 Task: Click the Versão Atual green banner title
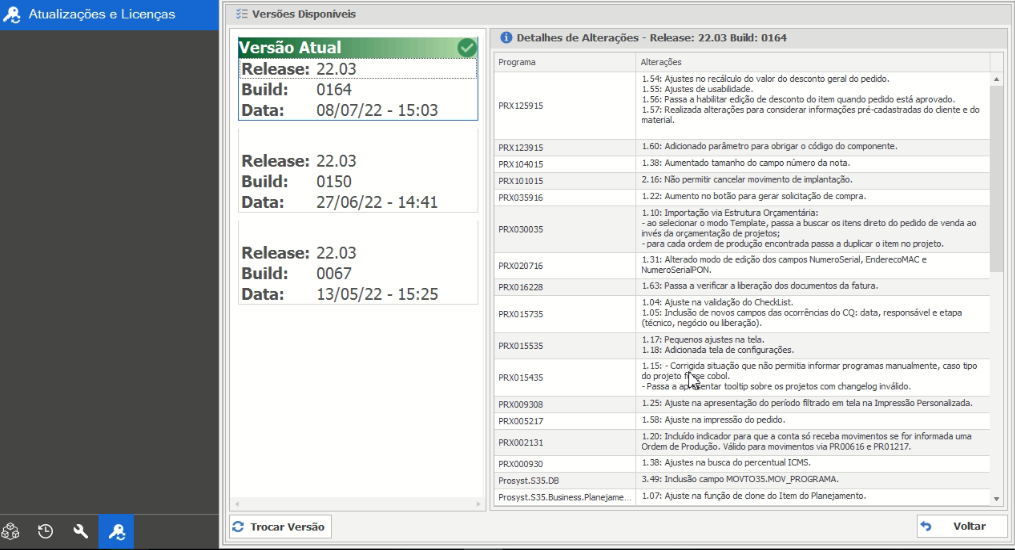pos(290,47)
